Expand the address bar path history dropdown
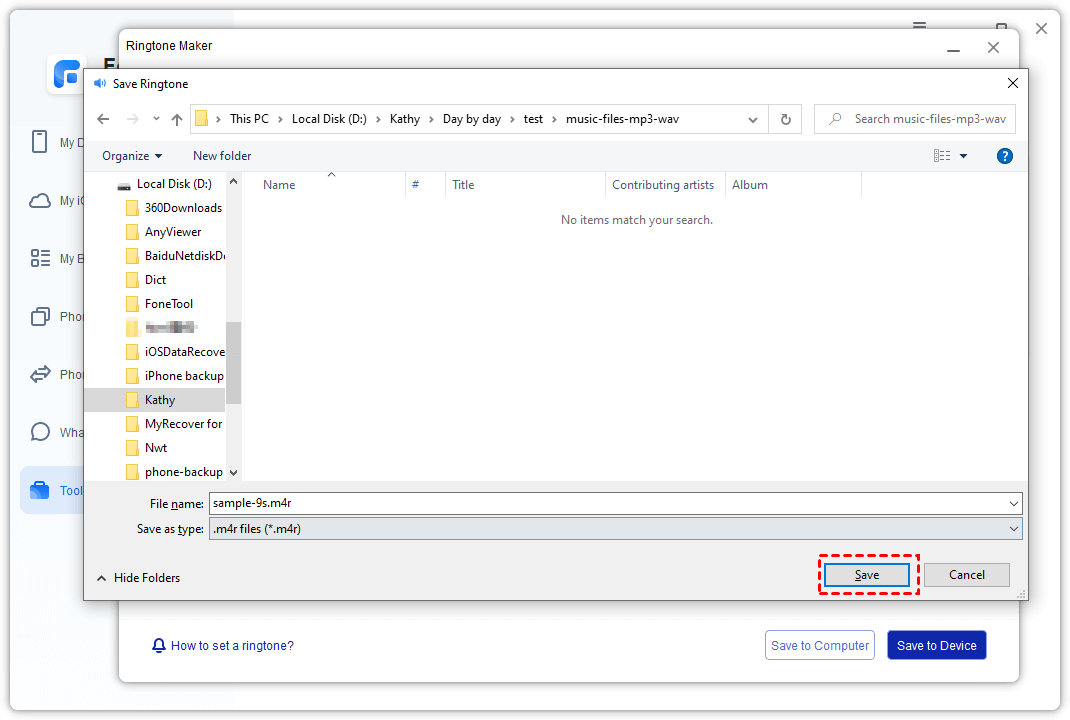 point(753,119)
